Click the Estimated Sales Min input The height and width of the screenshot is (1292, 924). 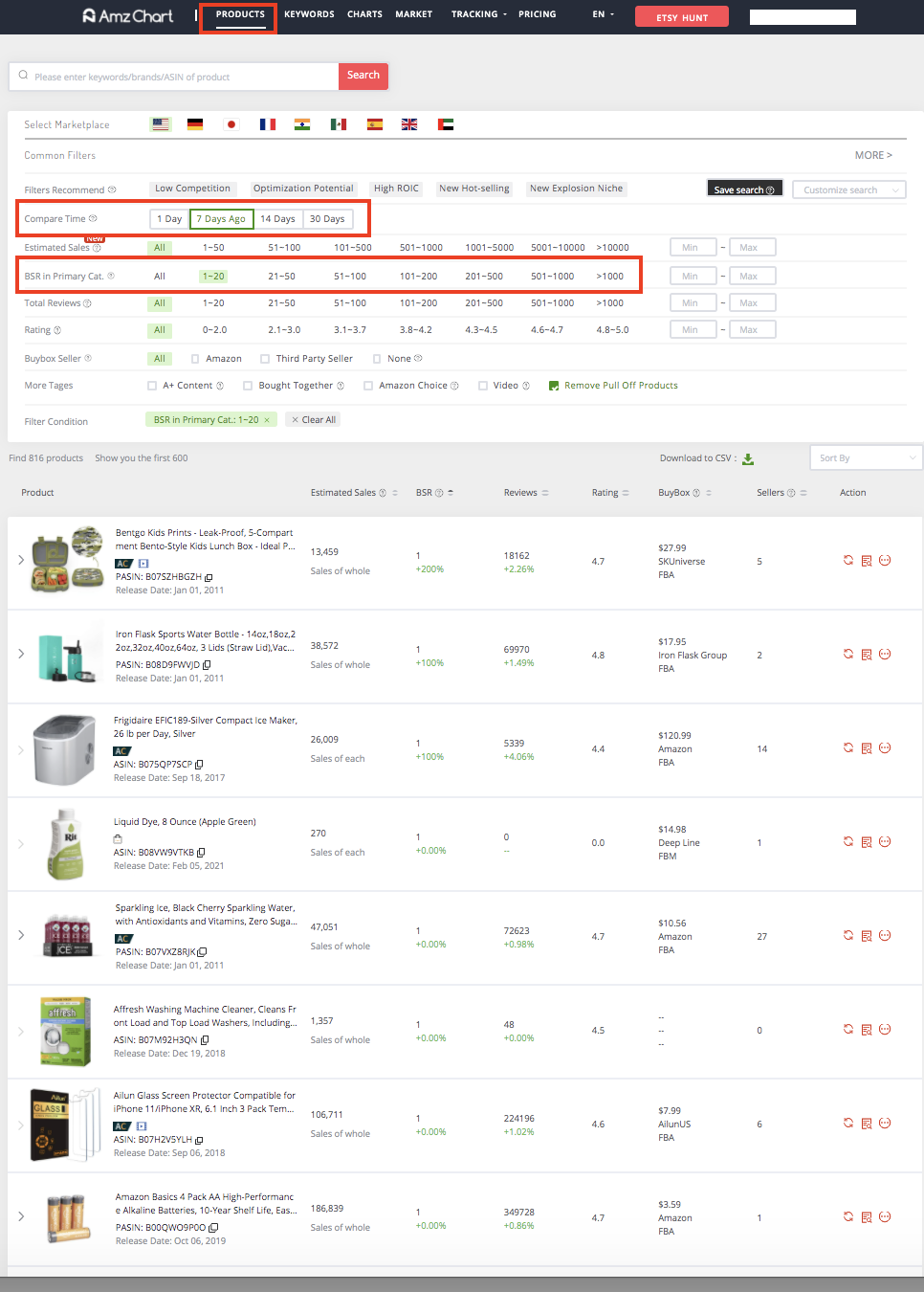coord(693,248)
